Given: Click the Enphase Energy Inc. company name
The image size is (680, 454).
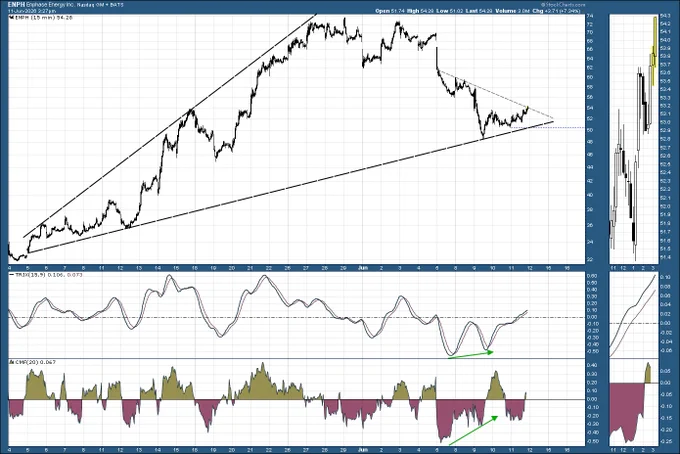Looking at the screenshot, I should [x=51, y=4].
